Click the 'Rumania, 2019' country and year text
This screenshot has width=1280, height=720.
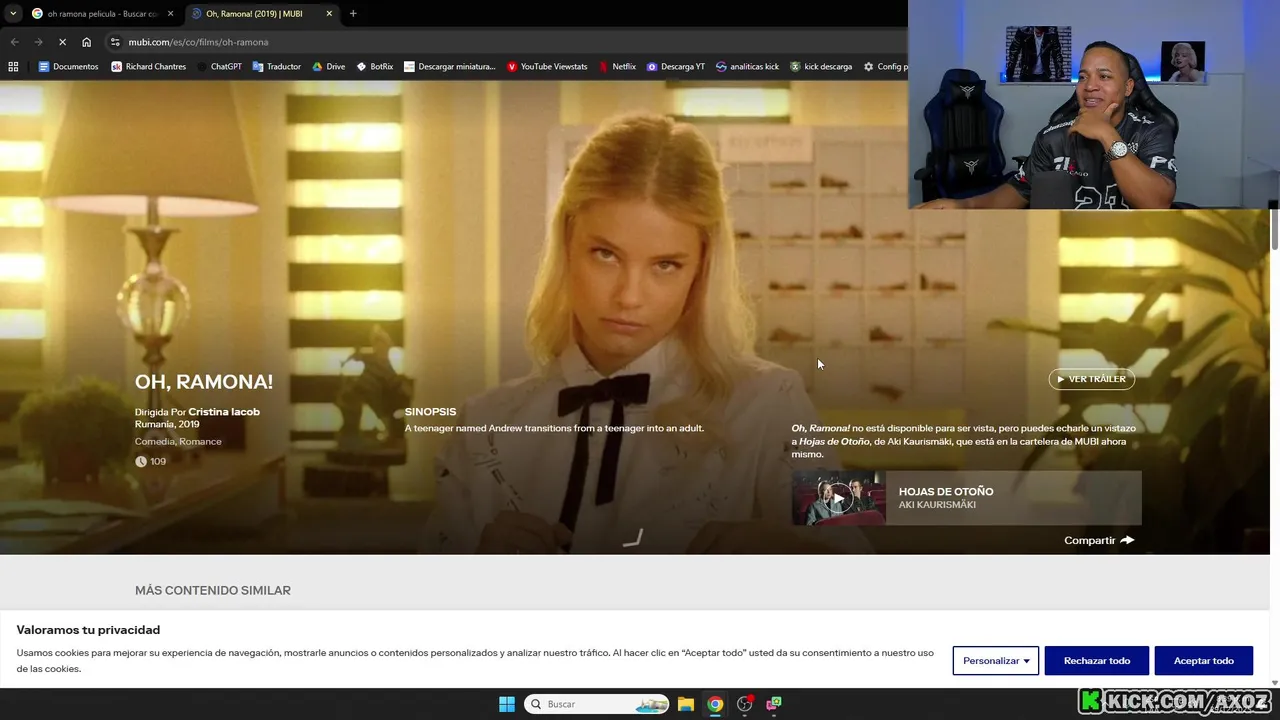point(167,424)
